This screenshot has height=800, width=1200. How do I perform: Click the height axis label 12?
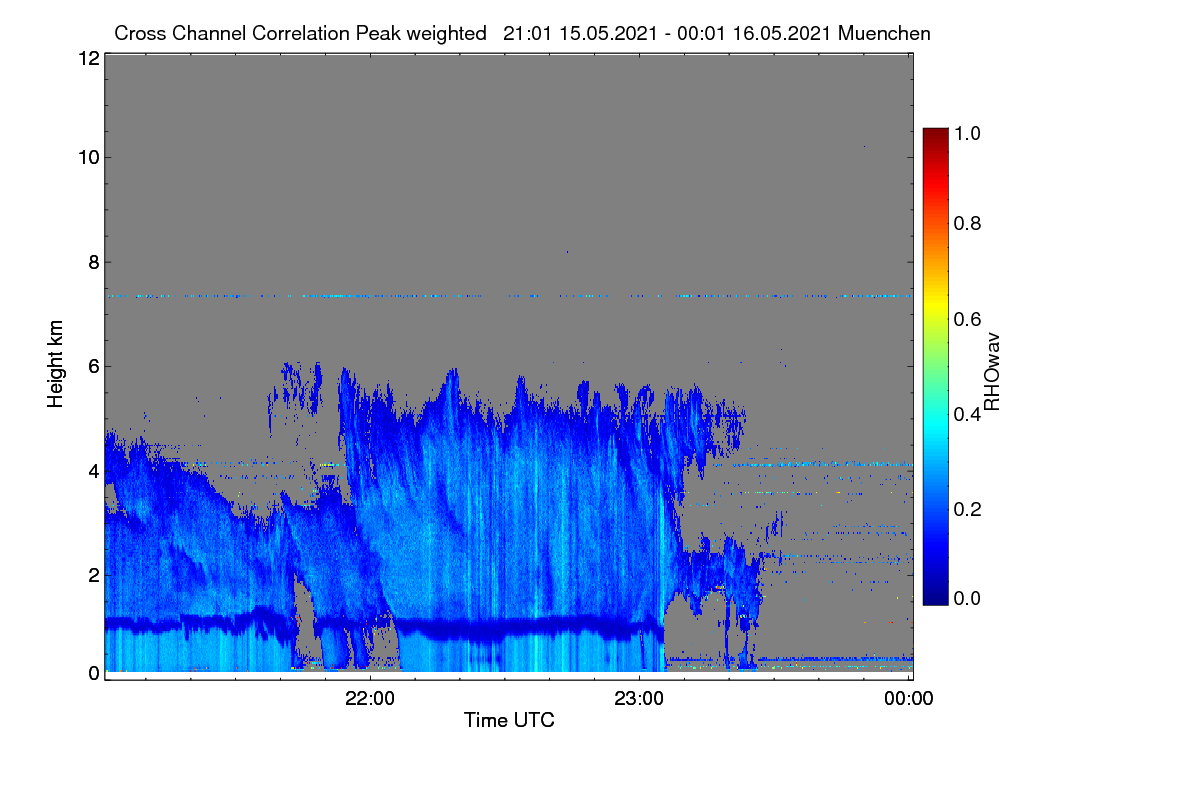(x=87, y=58)
